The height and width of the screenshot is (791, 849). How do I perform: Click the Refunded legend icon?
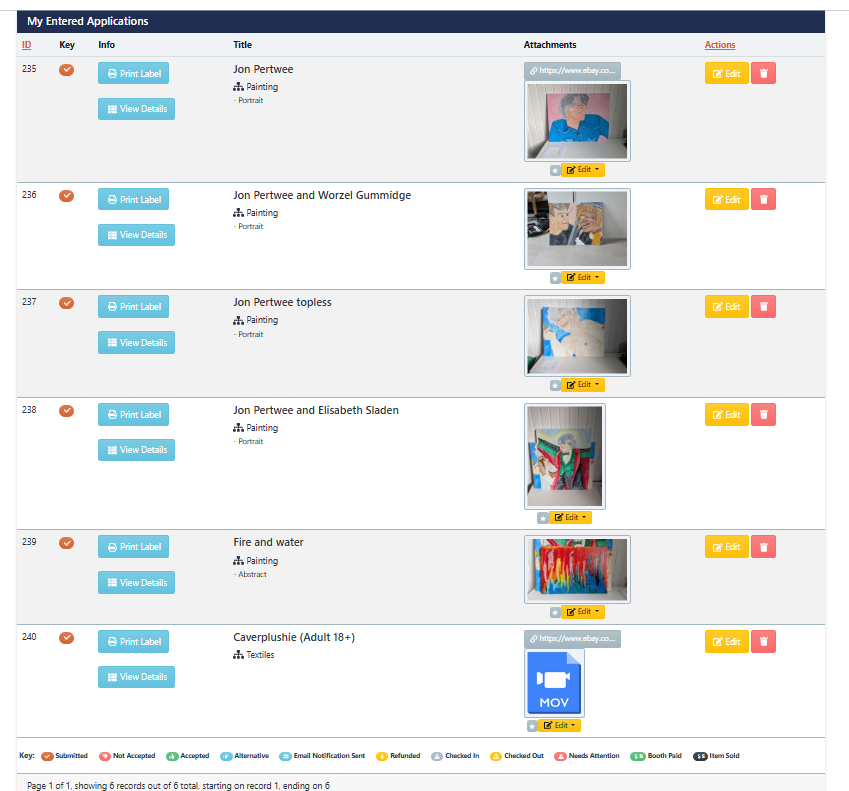tap(382, 756)
